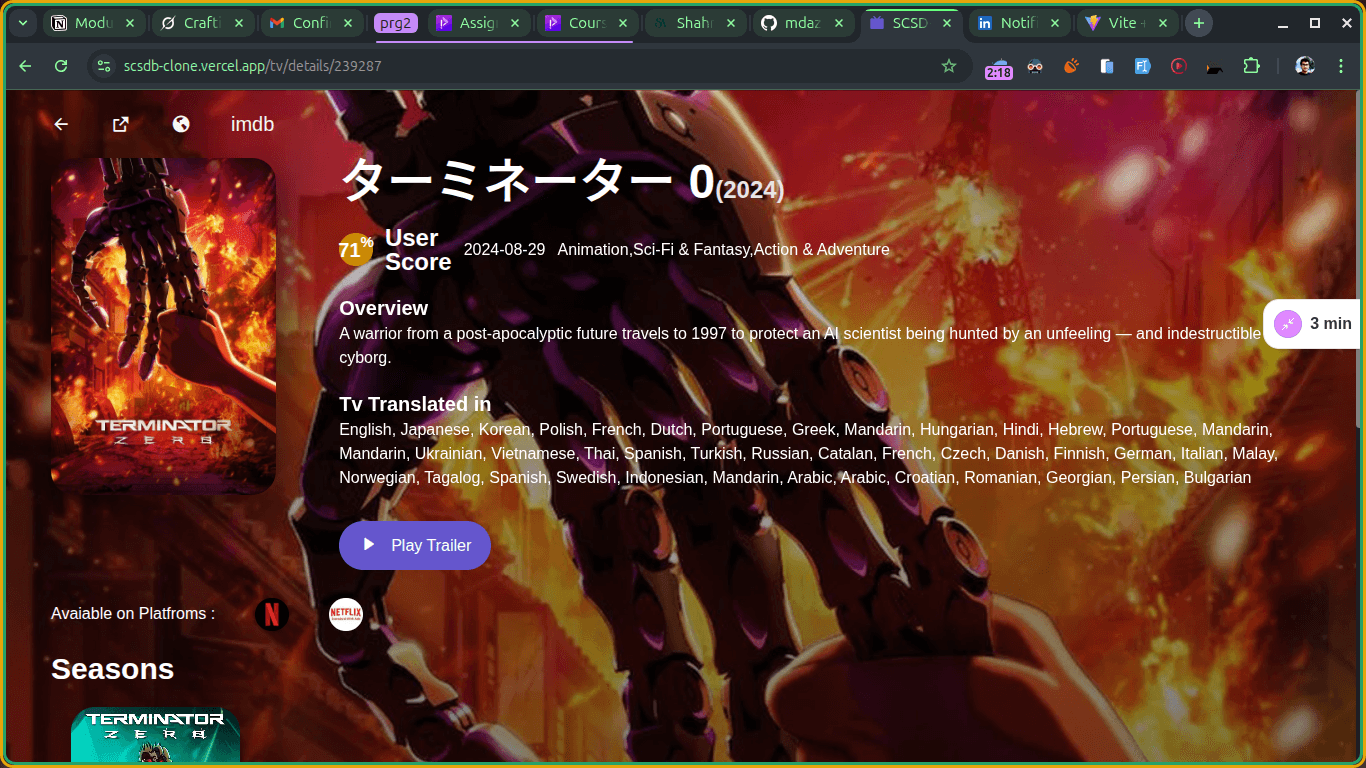
Task: Open the external link icon beside back arrow
Action: [121, 124]
